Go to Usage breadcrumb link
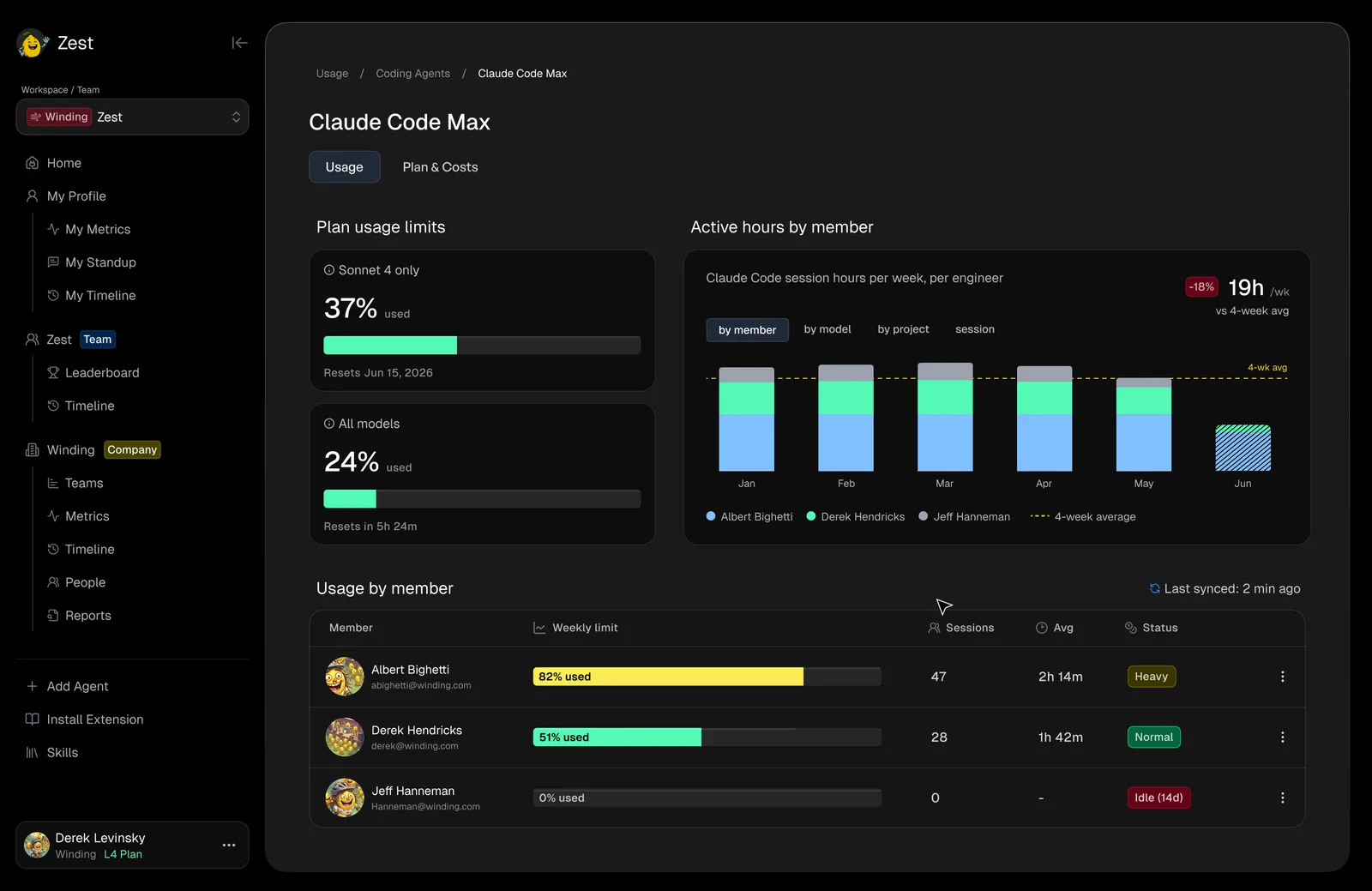Viewport: 1372px width, 891px height. 332,74
